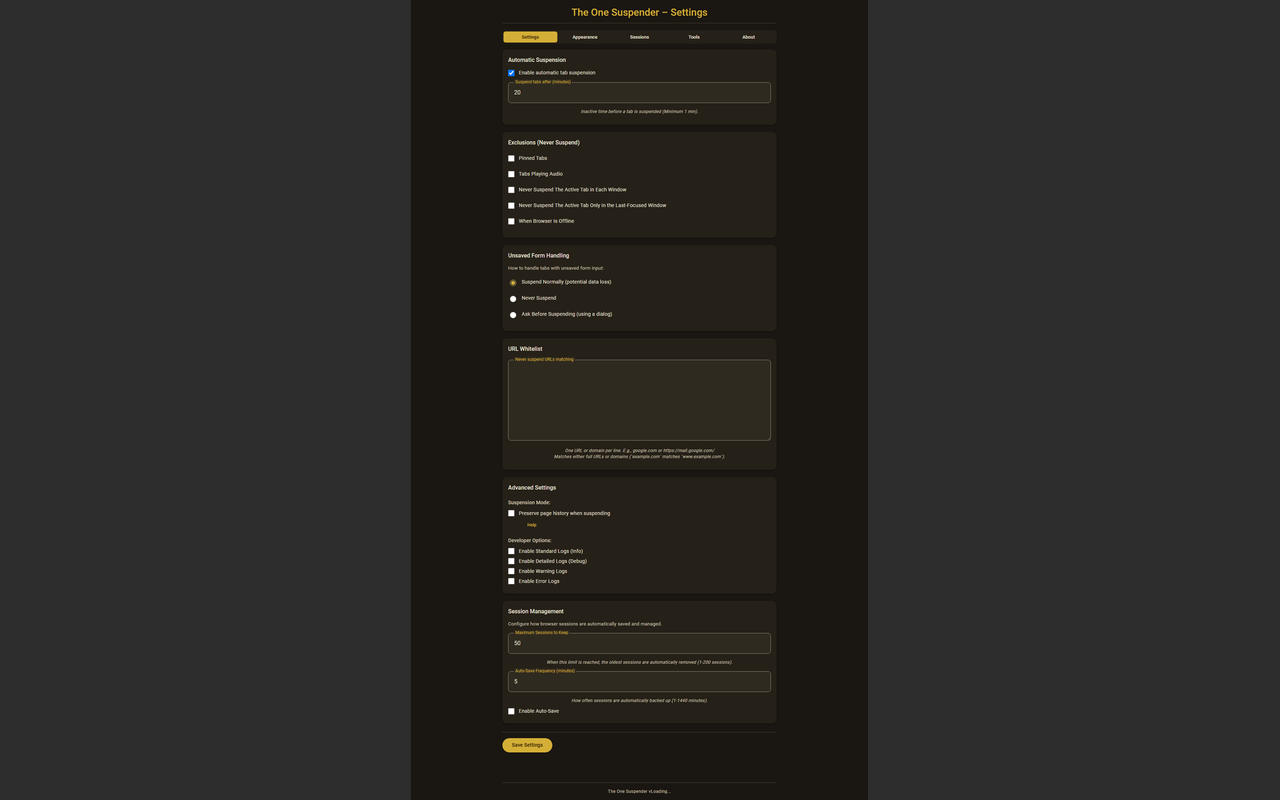
Task: Check the Pinned Tabs exclusion
Action: tap(511, 158)
